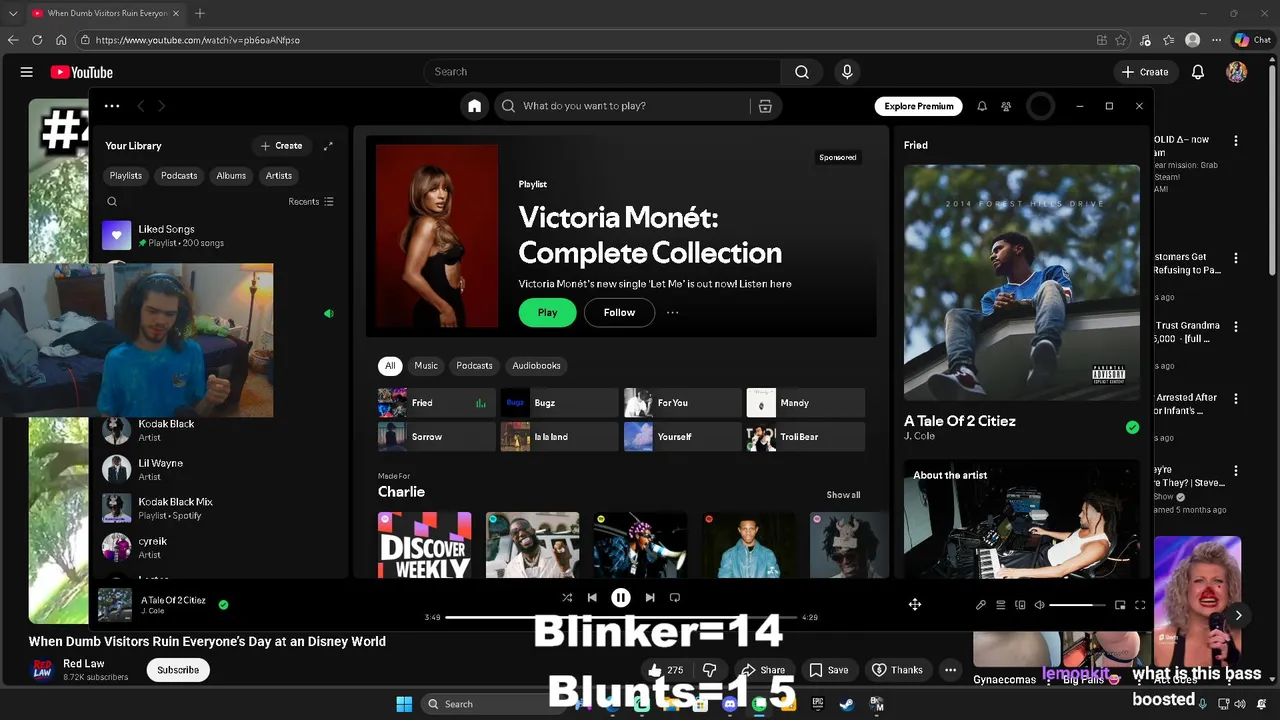Enter Spotify full screen mode

[1140, 605]
